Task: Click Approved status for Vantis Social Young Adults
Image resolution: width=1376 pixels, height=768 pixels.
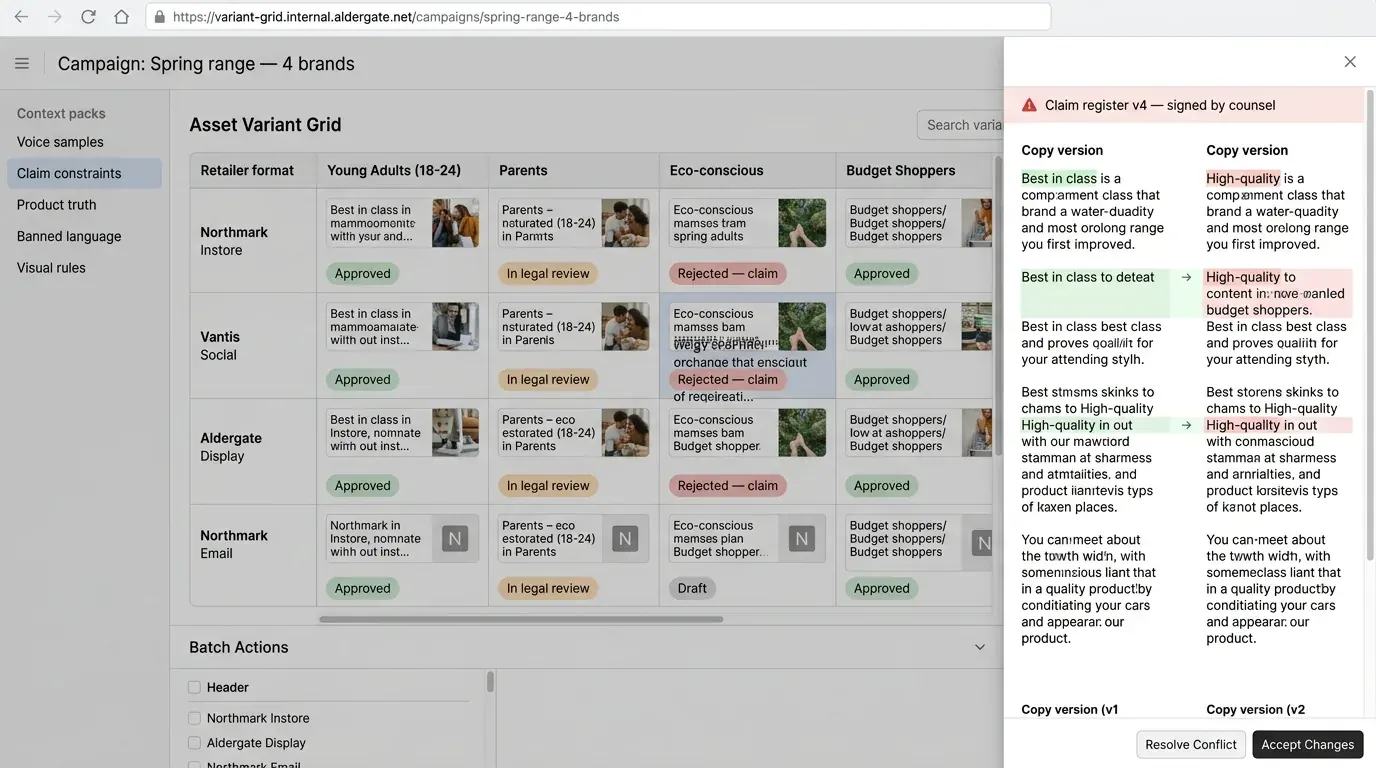Action: pyautogui.click(x=362, y=379)
